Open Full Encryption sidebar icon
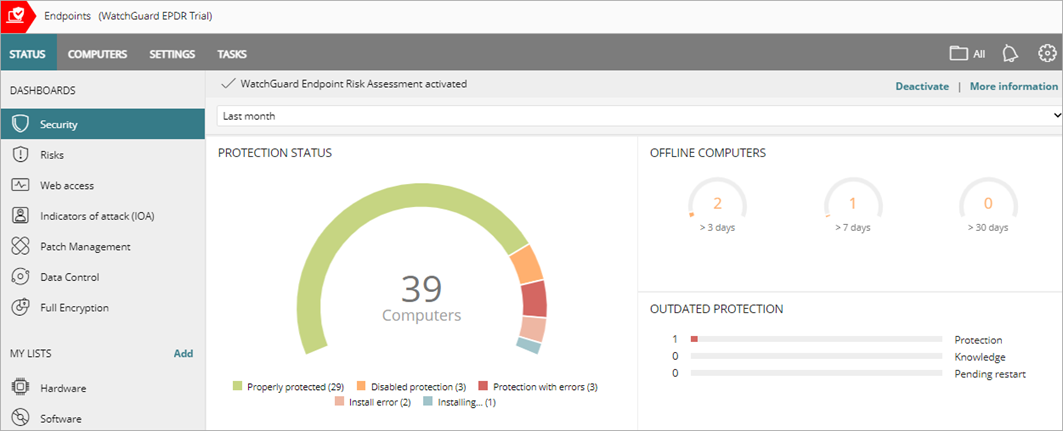Screen dimensions: 1063x431 click(x=20, y=308)
